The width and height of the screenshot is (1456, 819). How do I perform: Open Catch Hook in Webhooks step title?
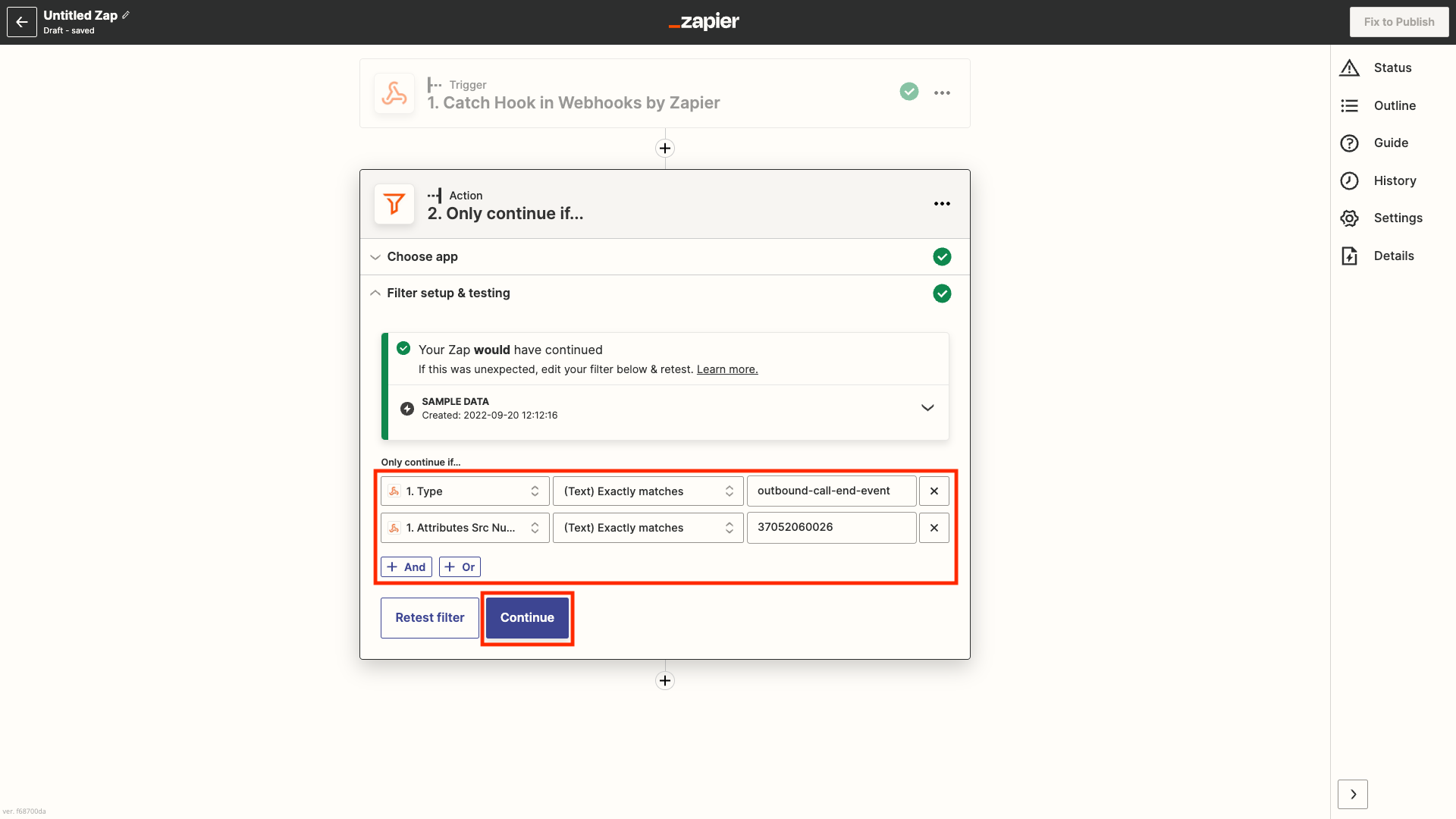pos(573,102)
